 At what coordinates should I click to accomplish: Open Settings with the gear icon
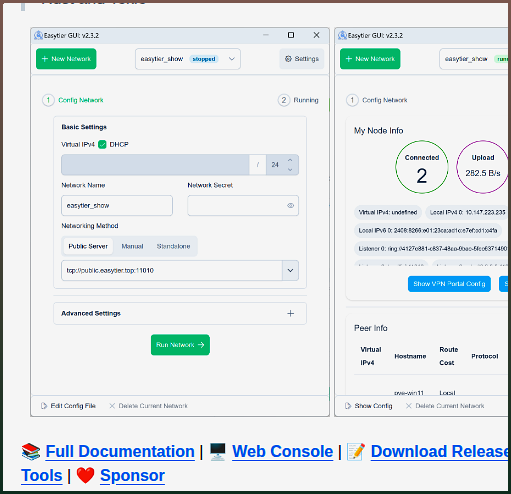coord(302,59)
